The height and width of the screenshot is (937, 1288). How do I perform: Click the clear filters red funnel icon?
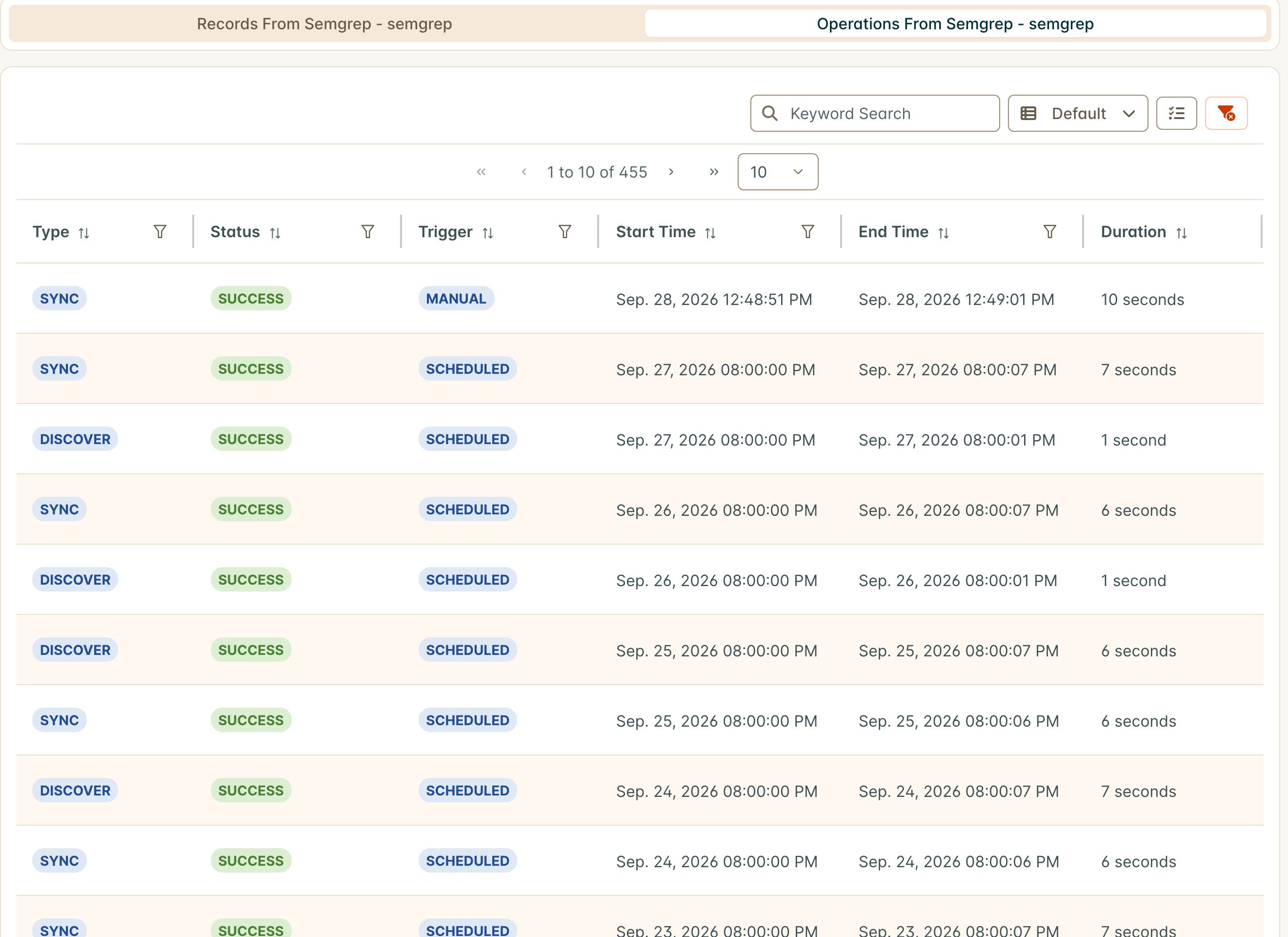click(x=1226, y=113)
